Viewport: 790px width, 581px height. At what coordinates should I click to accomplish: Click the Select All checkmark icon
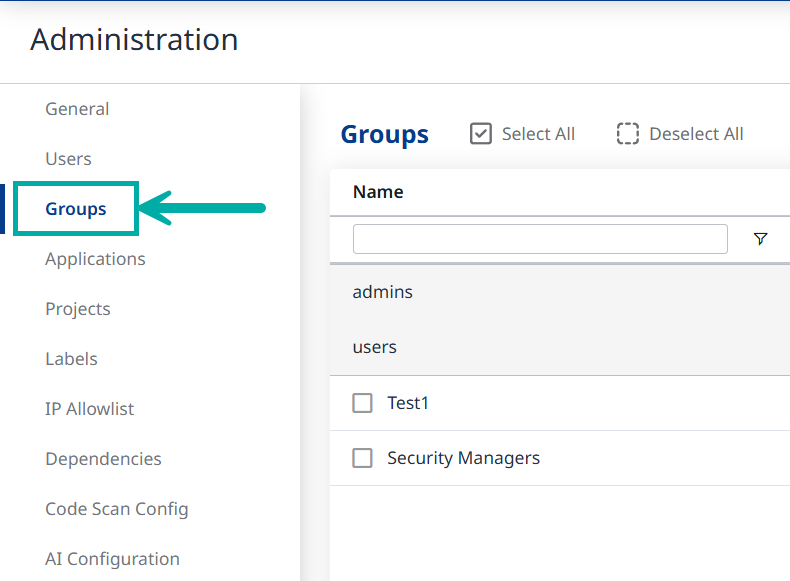(481, 134)
